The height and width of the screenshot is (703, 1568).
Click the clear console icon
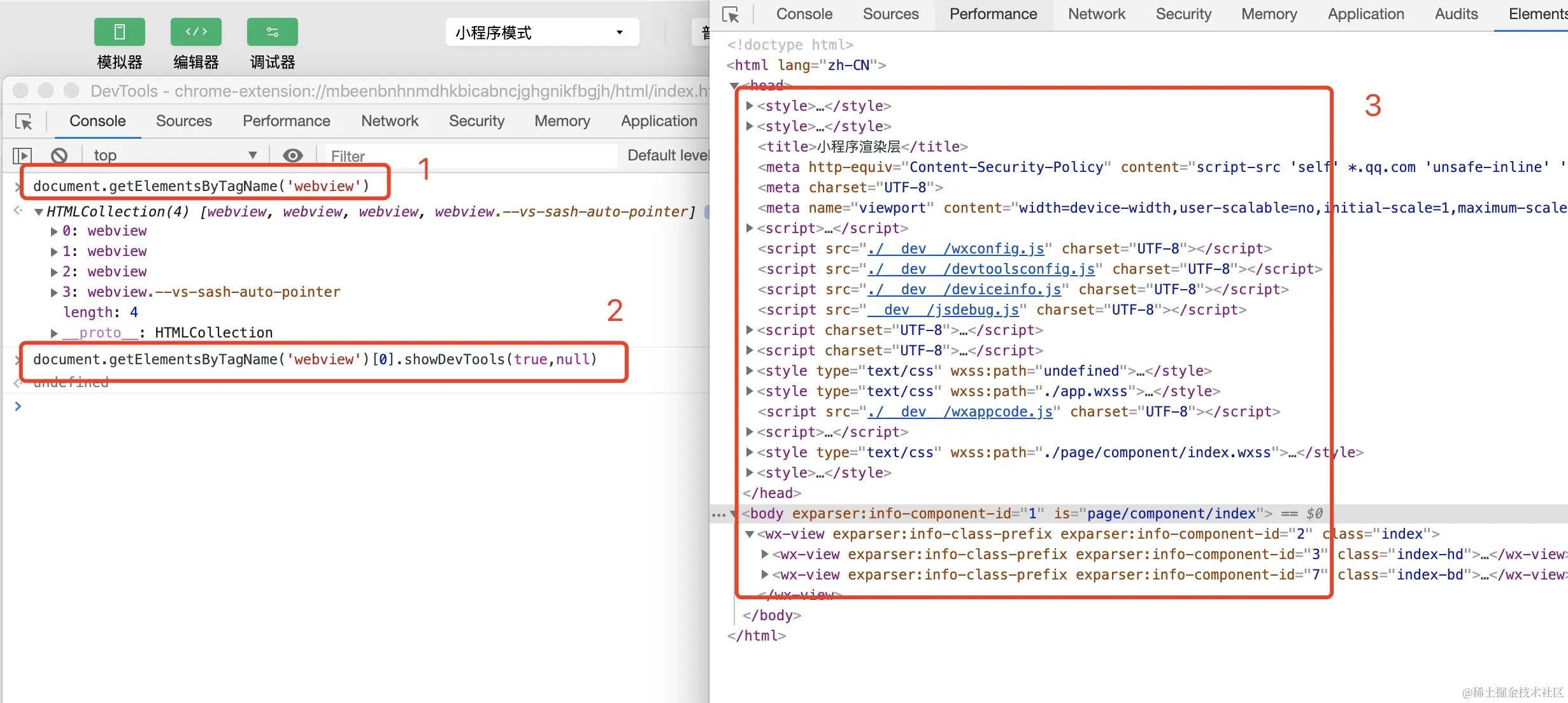tap(59, 155)
